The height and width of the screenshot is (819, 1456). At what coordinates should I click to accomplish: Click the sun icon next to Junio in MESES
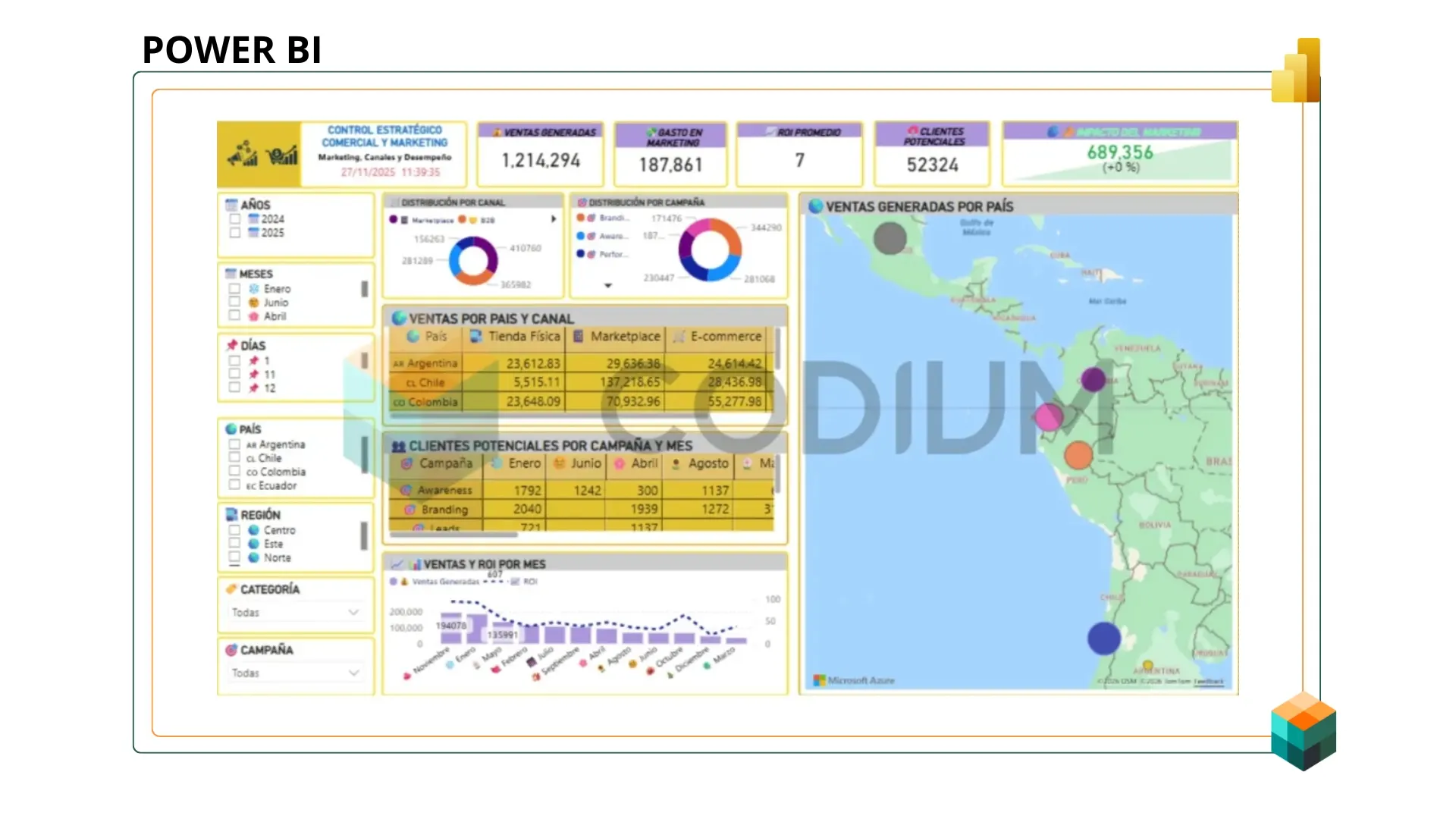[x=254, y=303]
